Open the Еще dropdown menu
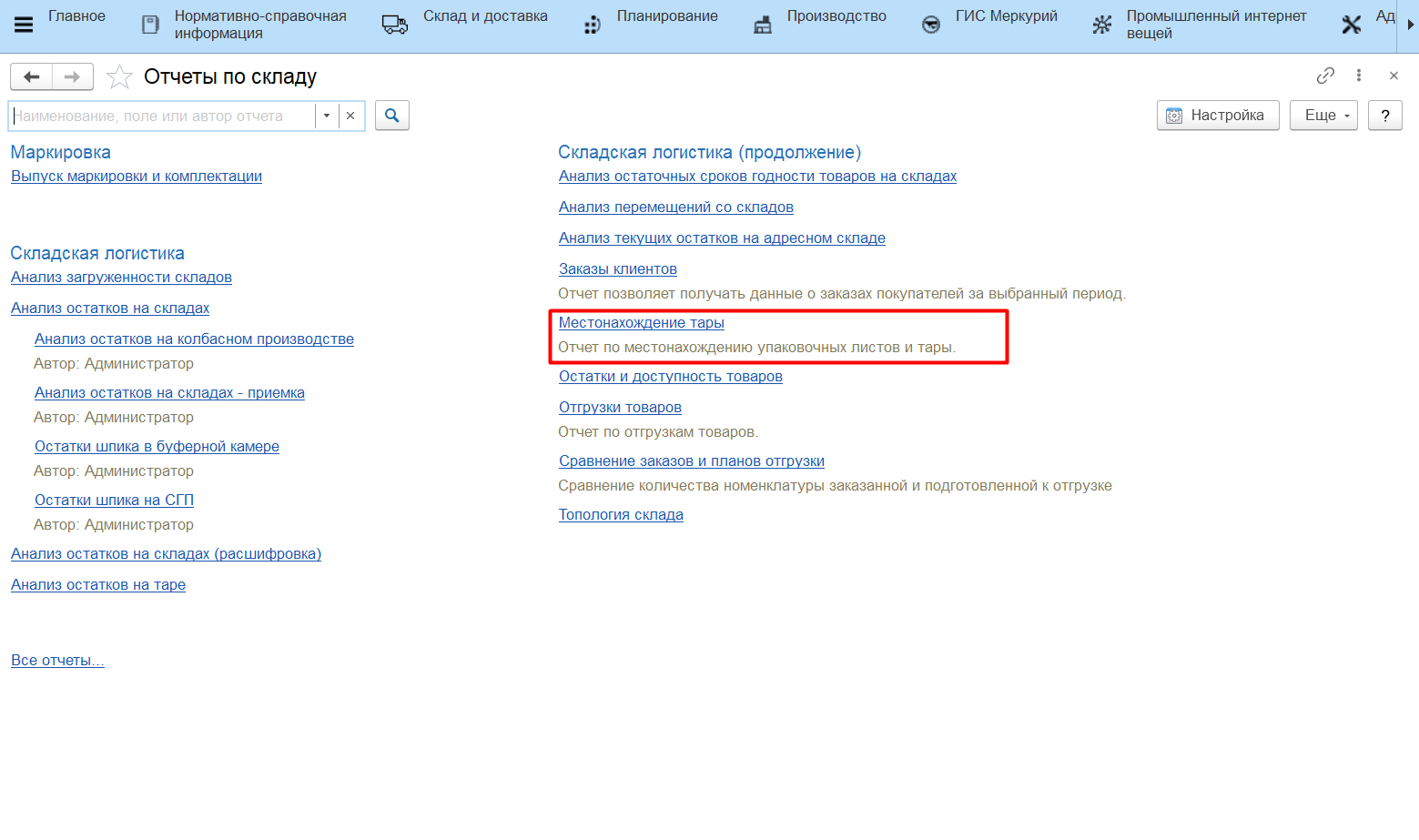This screenshot has height=840, width=1419. 1323,116
